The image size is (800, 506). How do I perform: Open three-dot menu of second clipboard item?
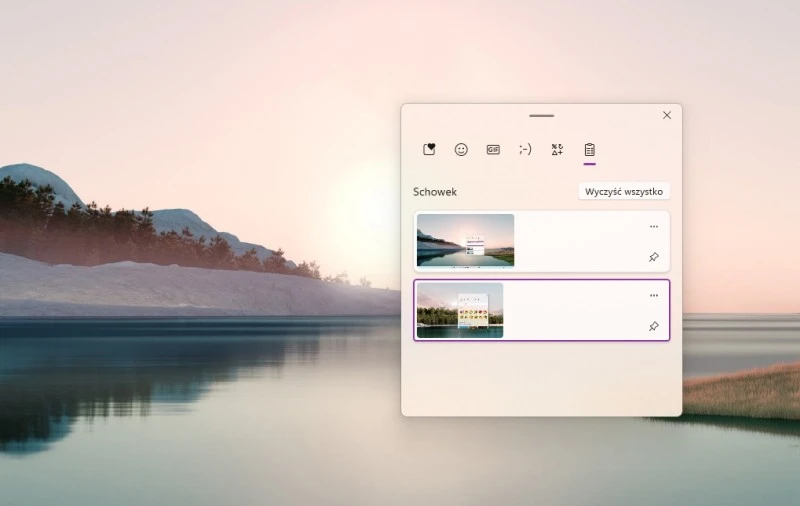[x=653, y=296]
